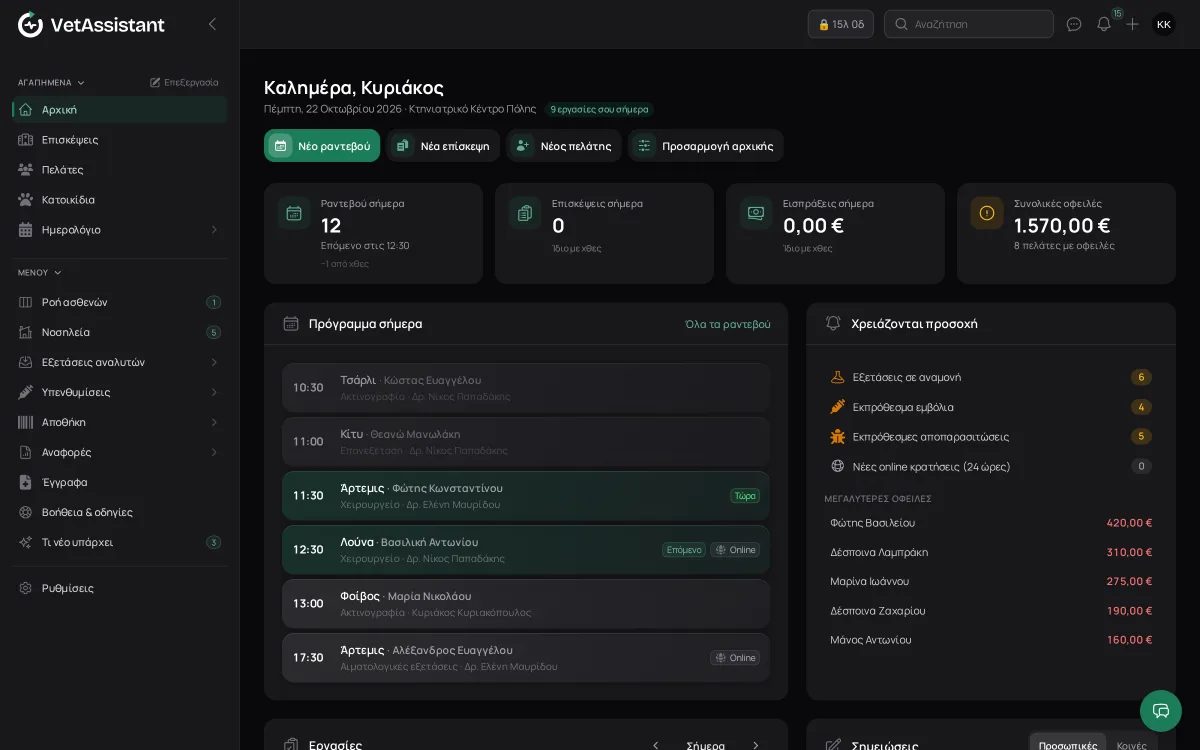This screenshot has height=750, width=1200.
Task: Expand the Υπενθυμίσεις submenu
Action: coord(214,392)
